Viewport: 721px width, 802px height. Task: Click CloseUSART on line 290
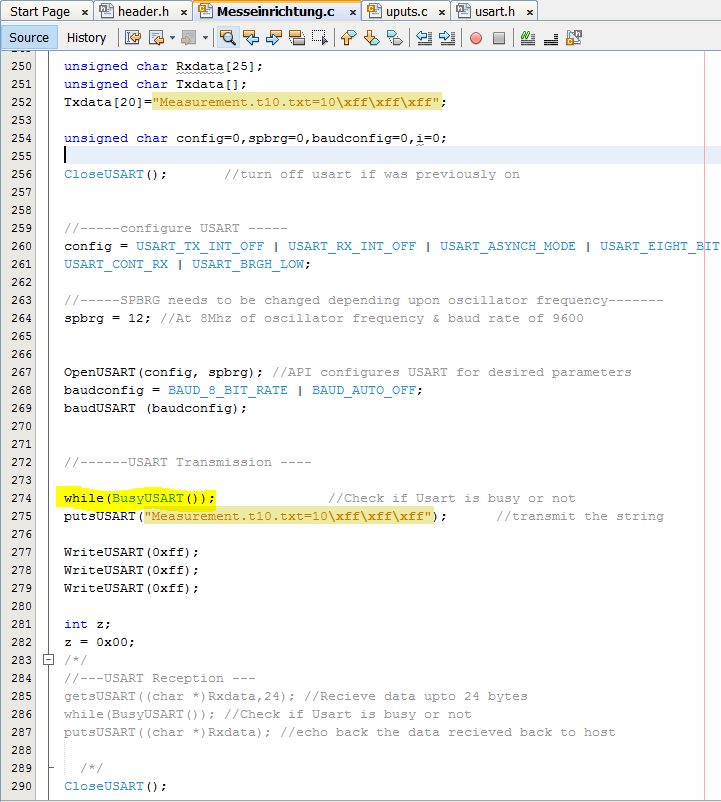[x=104, y=786]
